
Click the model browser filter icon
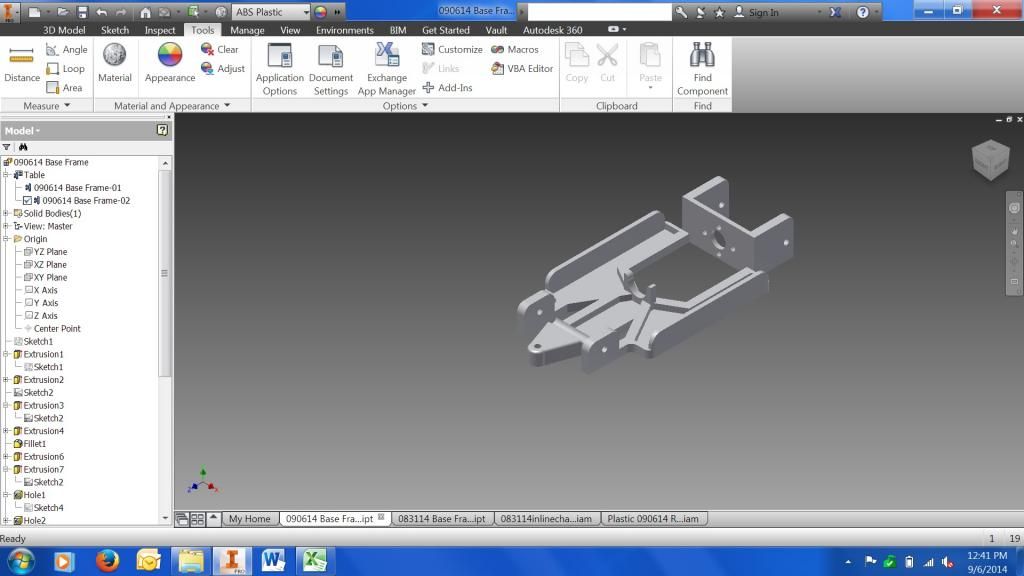[7, 147]
